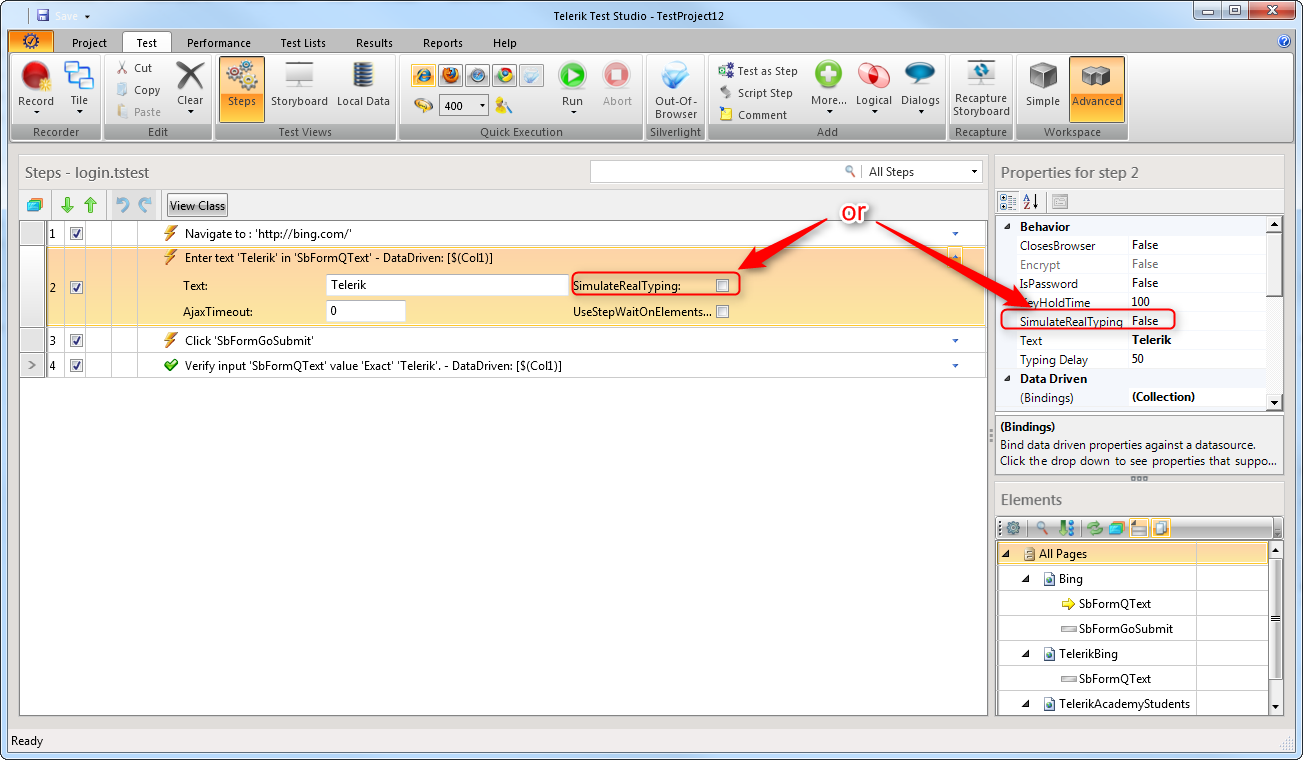Screen dimensions: 1303x760
Task: Move the selected step down with green arrow
Action: [x=67, y=205]
